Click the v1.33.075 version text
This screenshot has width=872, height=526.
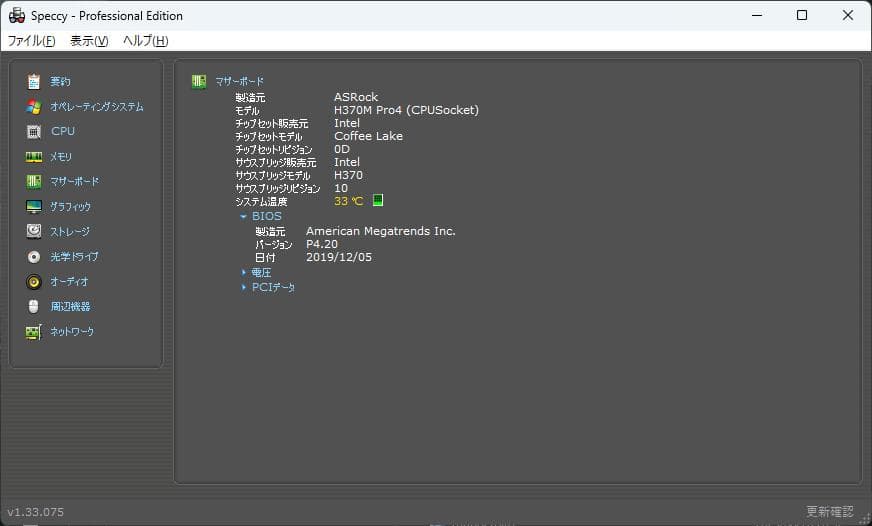click(x=36, y=512)
